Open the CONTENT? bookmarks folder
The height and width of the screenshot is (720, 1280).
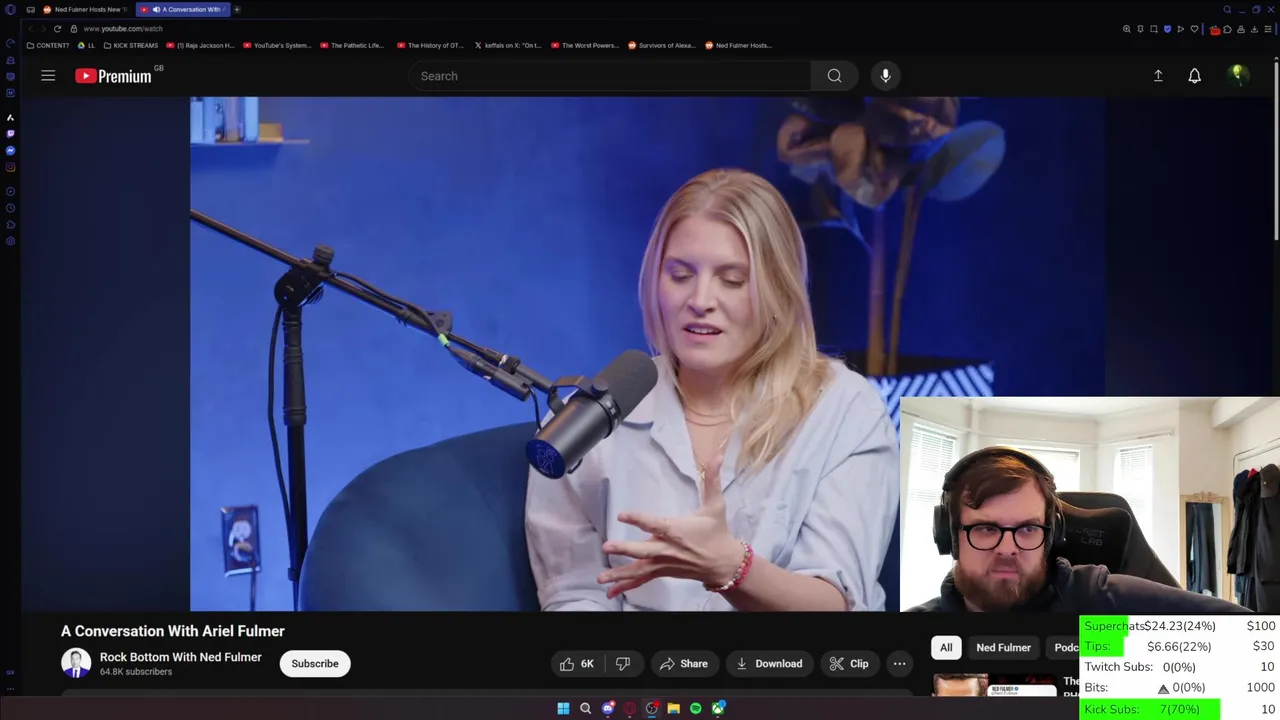click(48, 45)
